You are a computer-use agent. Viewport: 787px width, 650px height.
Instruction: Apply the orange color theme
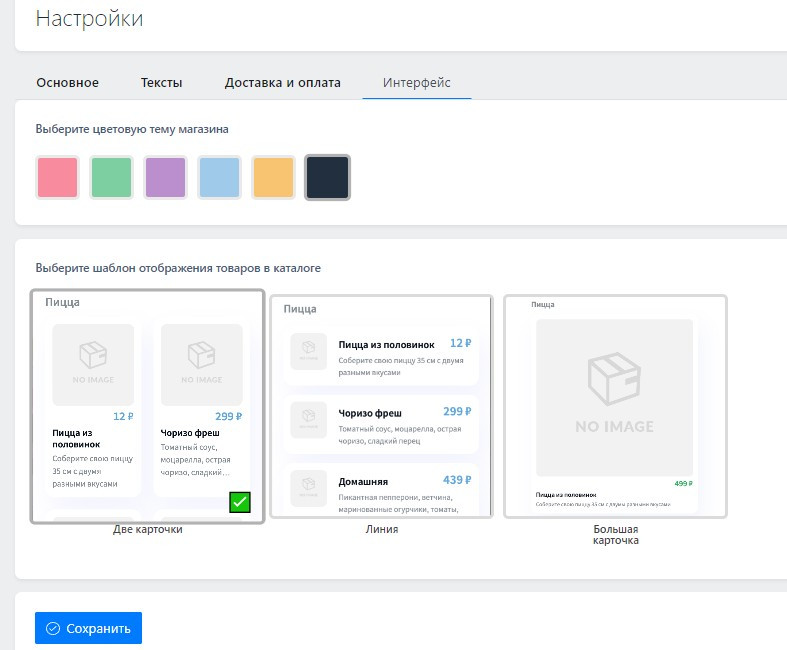(x=273, y=178)
